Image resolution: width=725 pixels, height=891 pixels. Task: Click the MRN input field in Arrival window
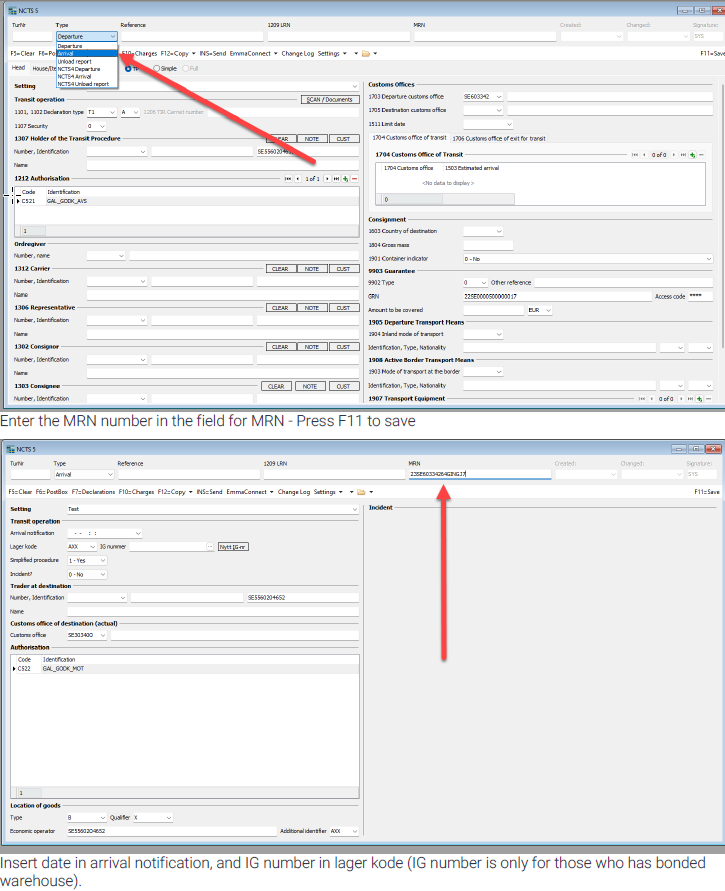(x=480, y=474)
